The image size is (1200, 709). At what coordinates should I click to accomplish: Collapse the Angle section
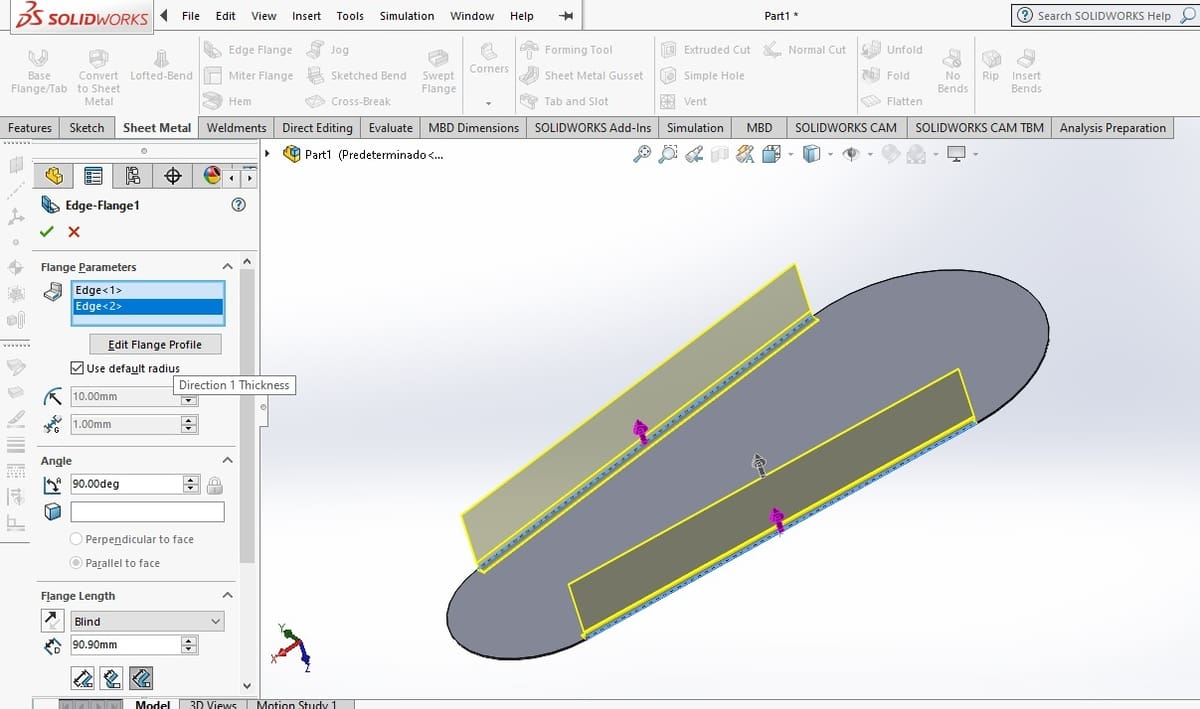pyautogui.click(x=227, y=461)
